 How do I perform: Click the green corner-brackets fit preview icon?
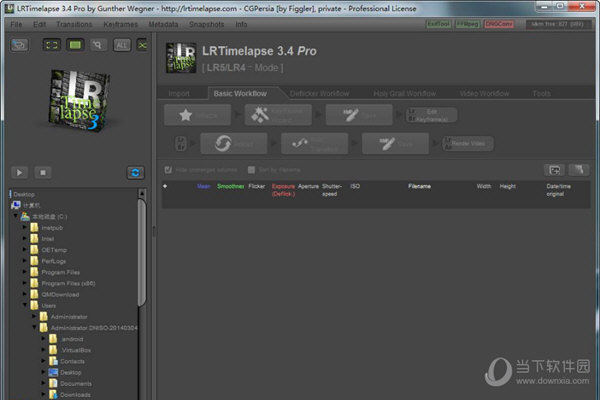point(52,45)
